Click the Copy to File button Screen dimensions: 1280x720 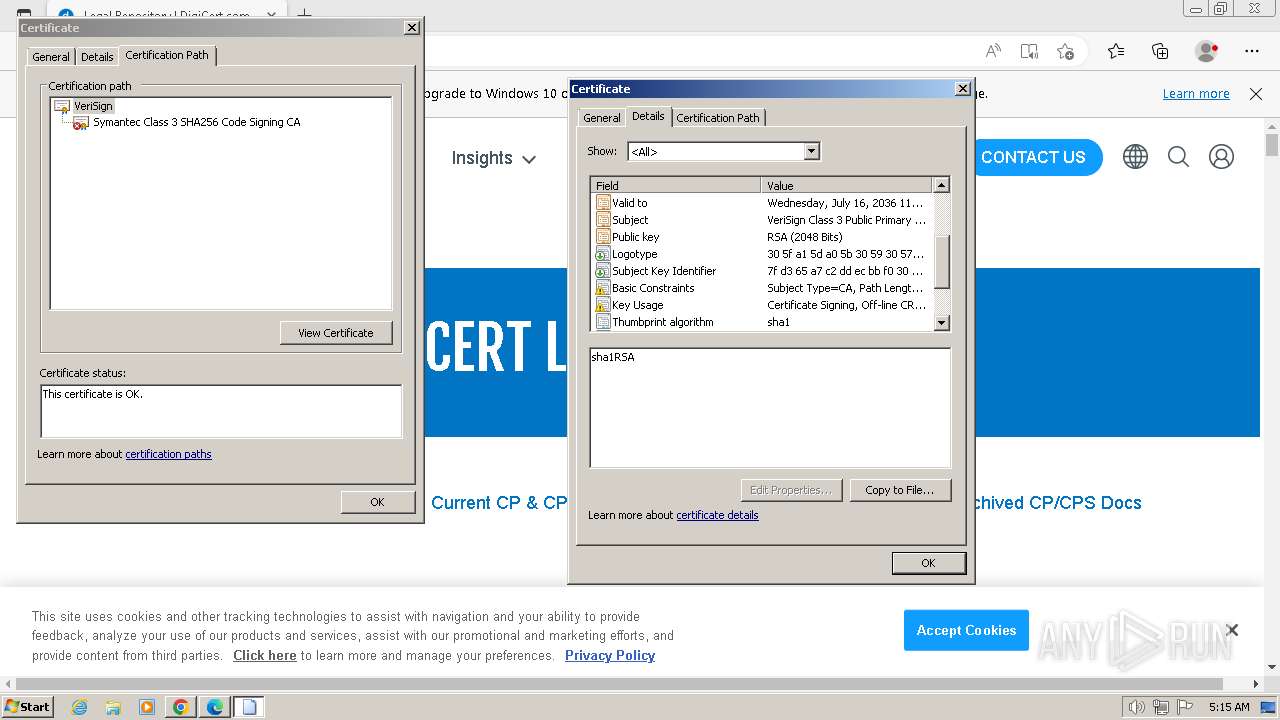[x=900, y=490]
